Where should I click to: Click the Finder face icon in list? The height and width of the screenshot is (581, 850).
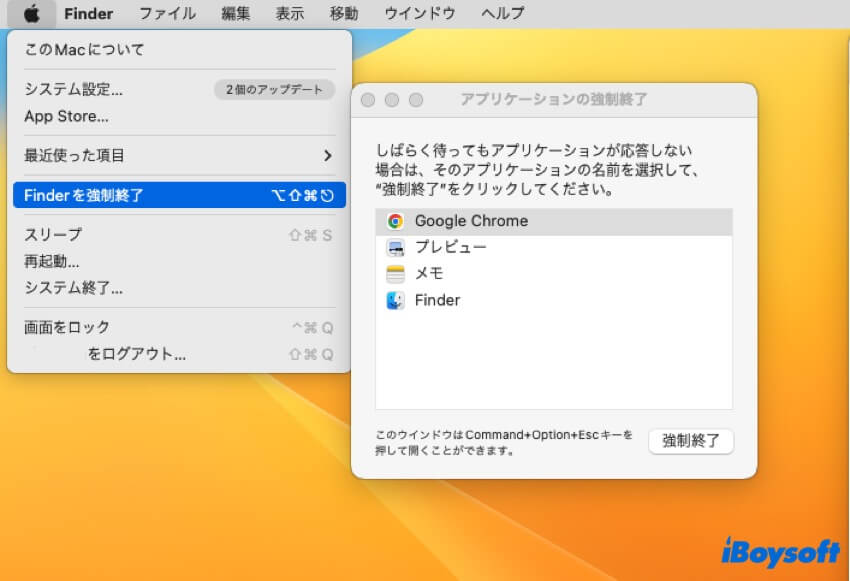pyautogui.click(x=395, y=300)
